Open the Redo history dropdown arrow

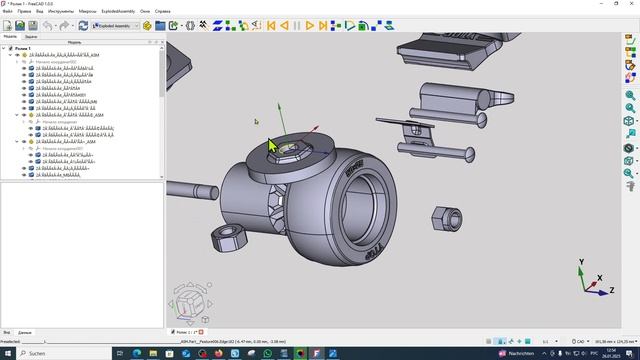[72, 26]
